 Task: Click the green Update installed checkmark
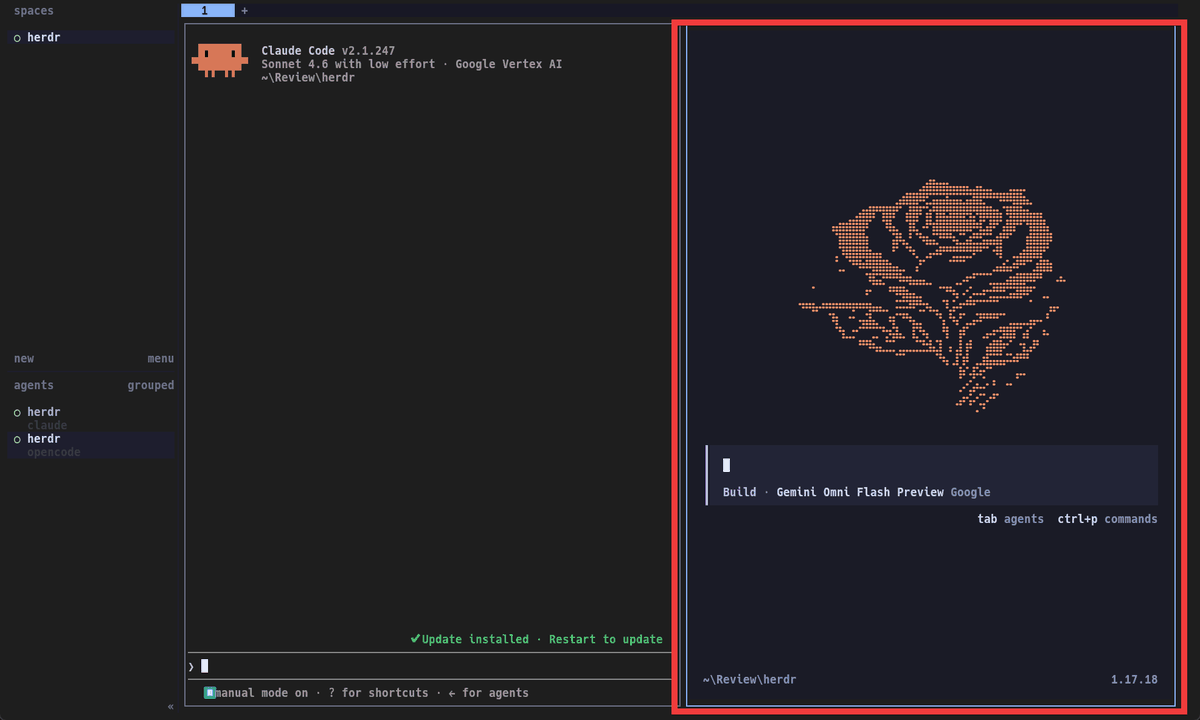pyautogui.click(x=415, y=639)
